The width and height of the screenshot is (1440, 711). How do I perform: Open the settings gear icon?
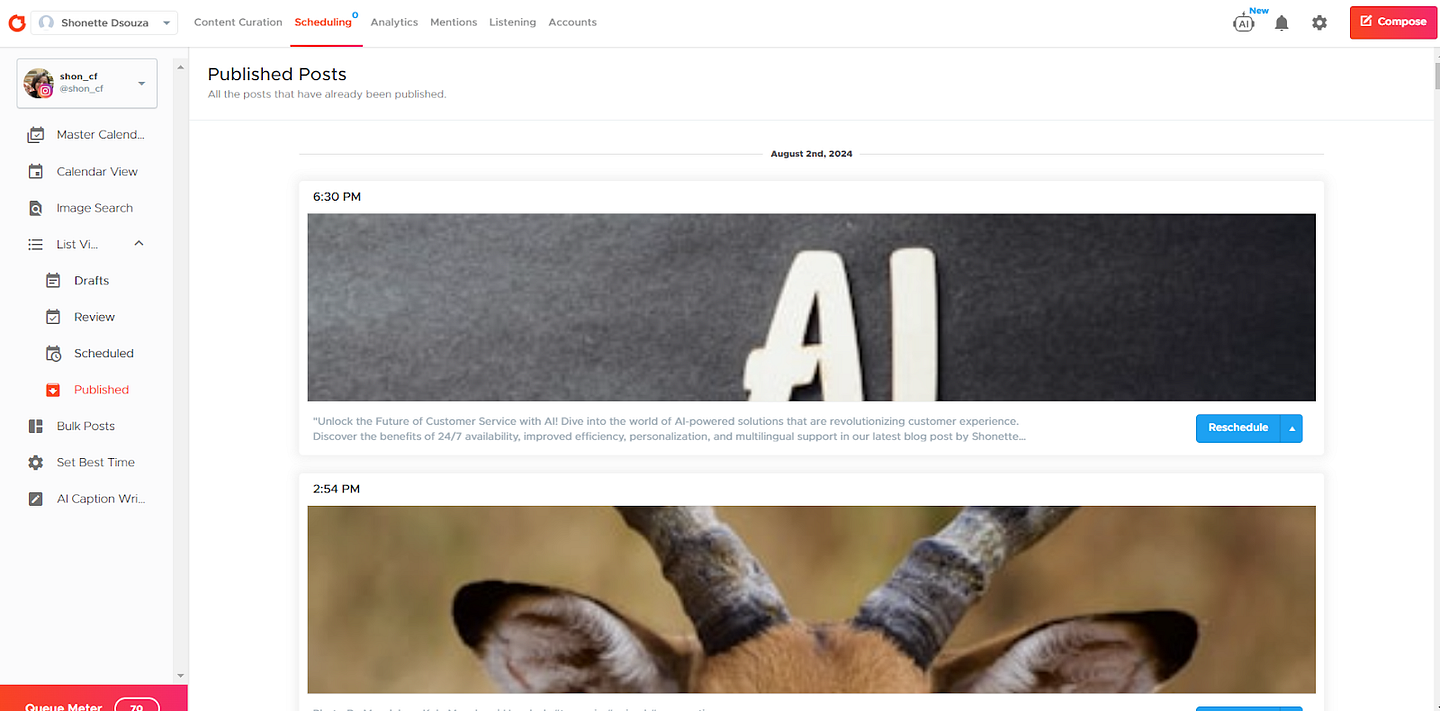point(1319,22)
